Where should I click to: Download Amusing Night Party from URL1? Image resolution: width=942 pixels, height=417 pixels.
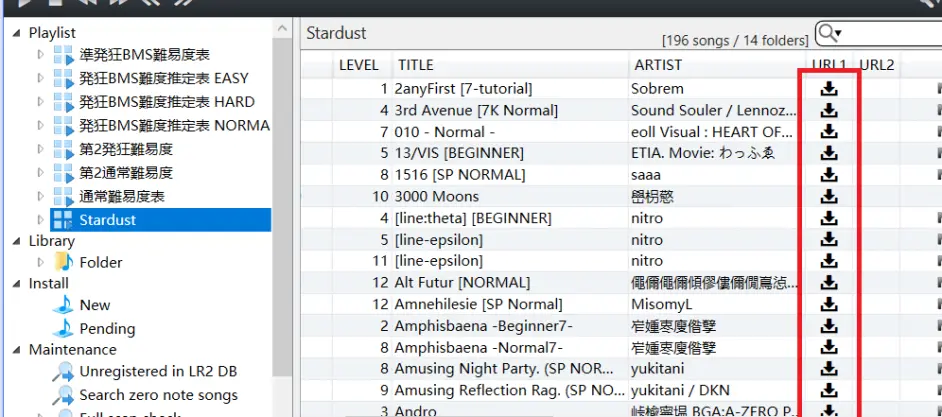(x=829, y=368)
